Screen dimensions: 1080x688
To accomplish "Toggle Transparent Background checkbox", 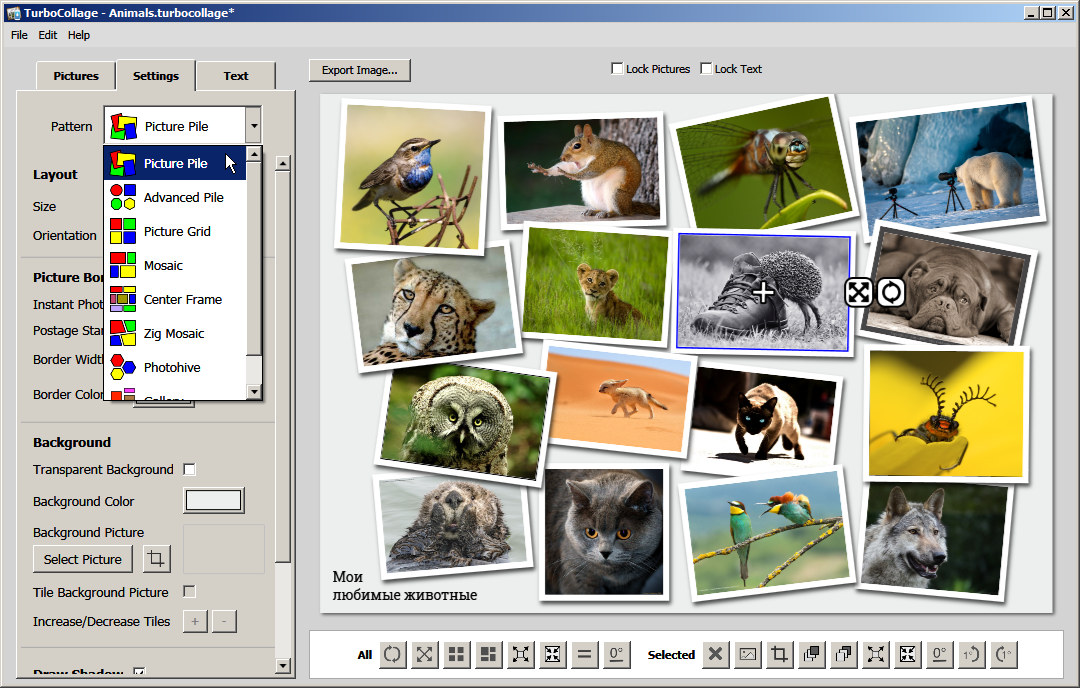I will click(189, 469).
